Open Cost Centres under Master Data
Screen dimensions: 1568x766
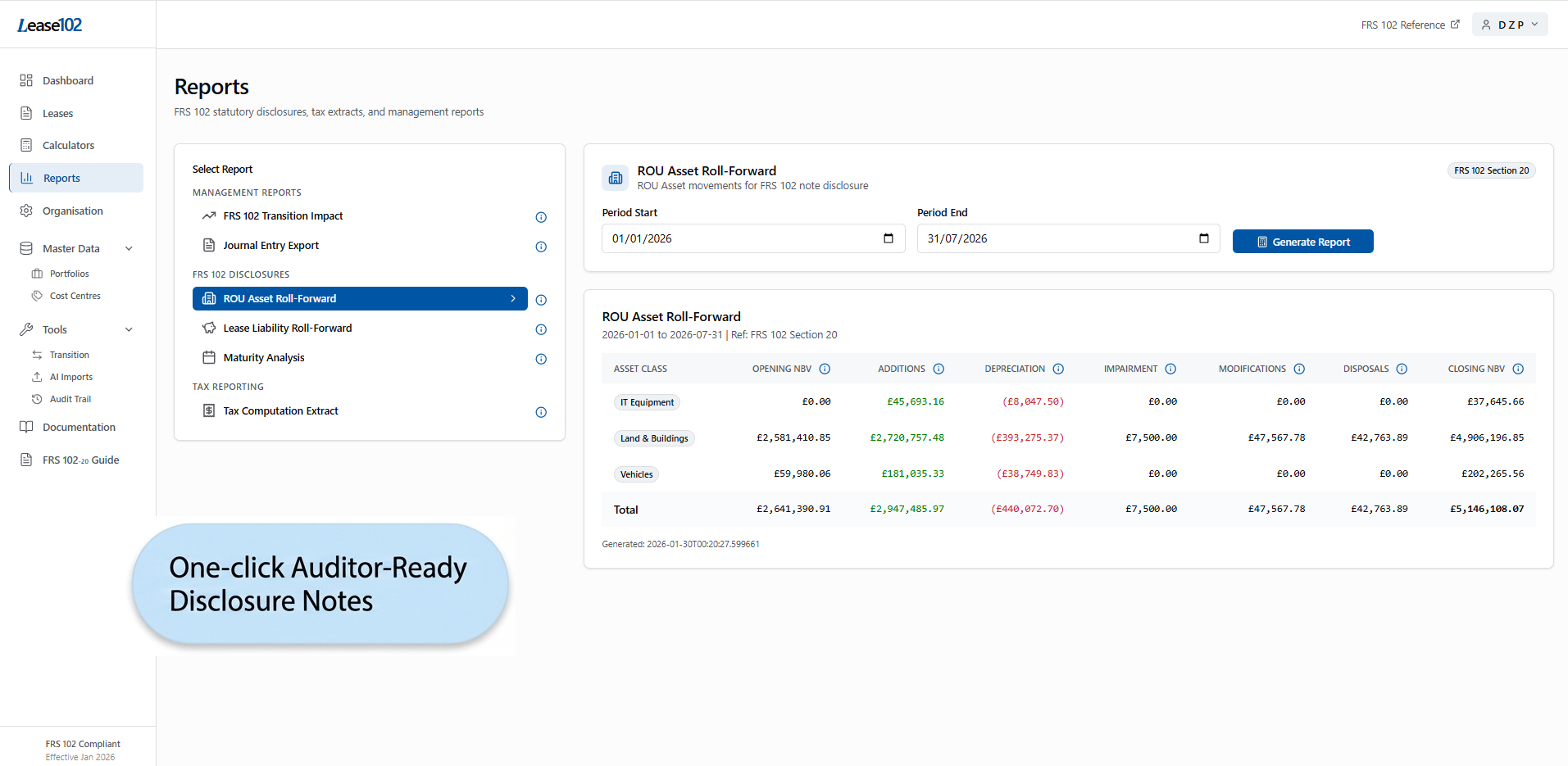(75, 296)
